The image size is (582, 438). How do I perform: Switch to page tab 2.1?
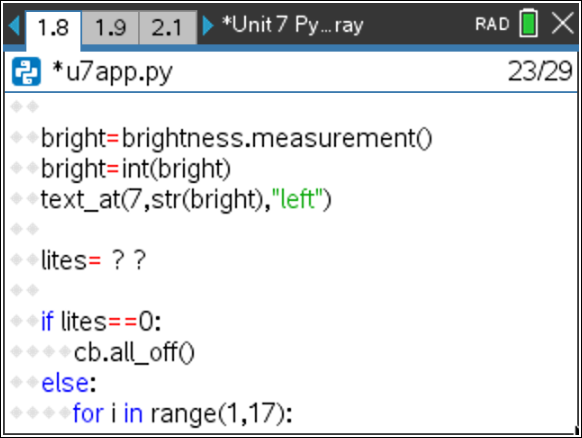tap(168, 27)
